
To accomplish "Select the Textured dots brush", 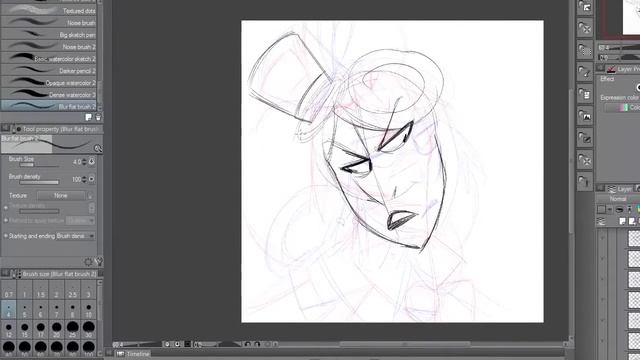I will point(49,11).
